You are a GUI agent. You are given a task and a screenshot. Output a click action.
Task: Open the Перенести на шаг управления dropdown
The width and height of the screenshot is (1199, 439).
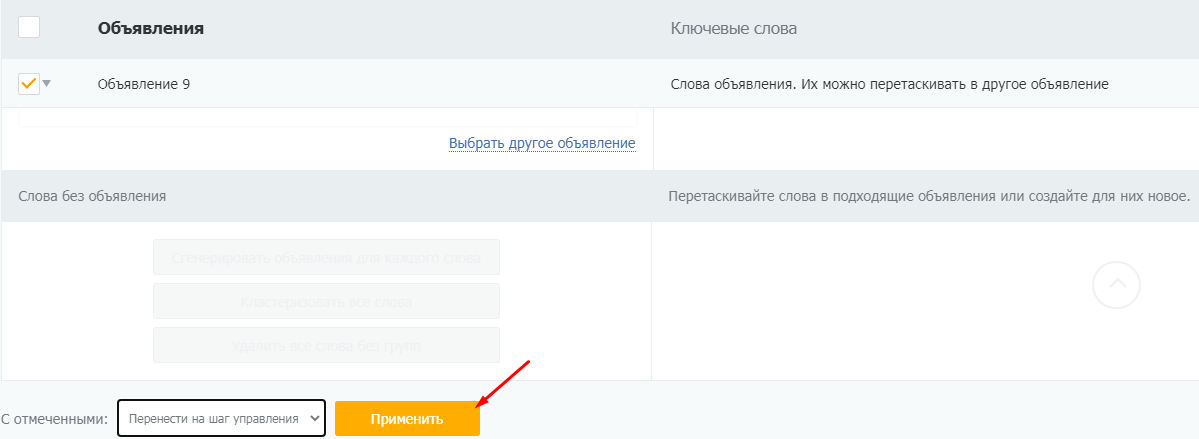click(222, 418)
